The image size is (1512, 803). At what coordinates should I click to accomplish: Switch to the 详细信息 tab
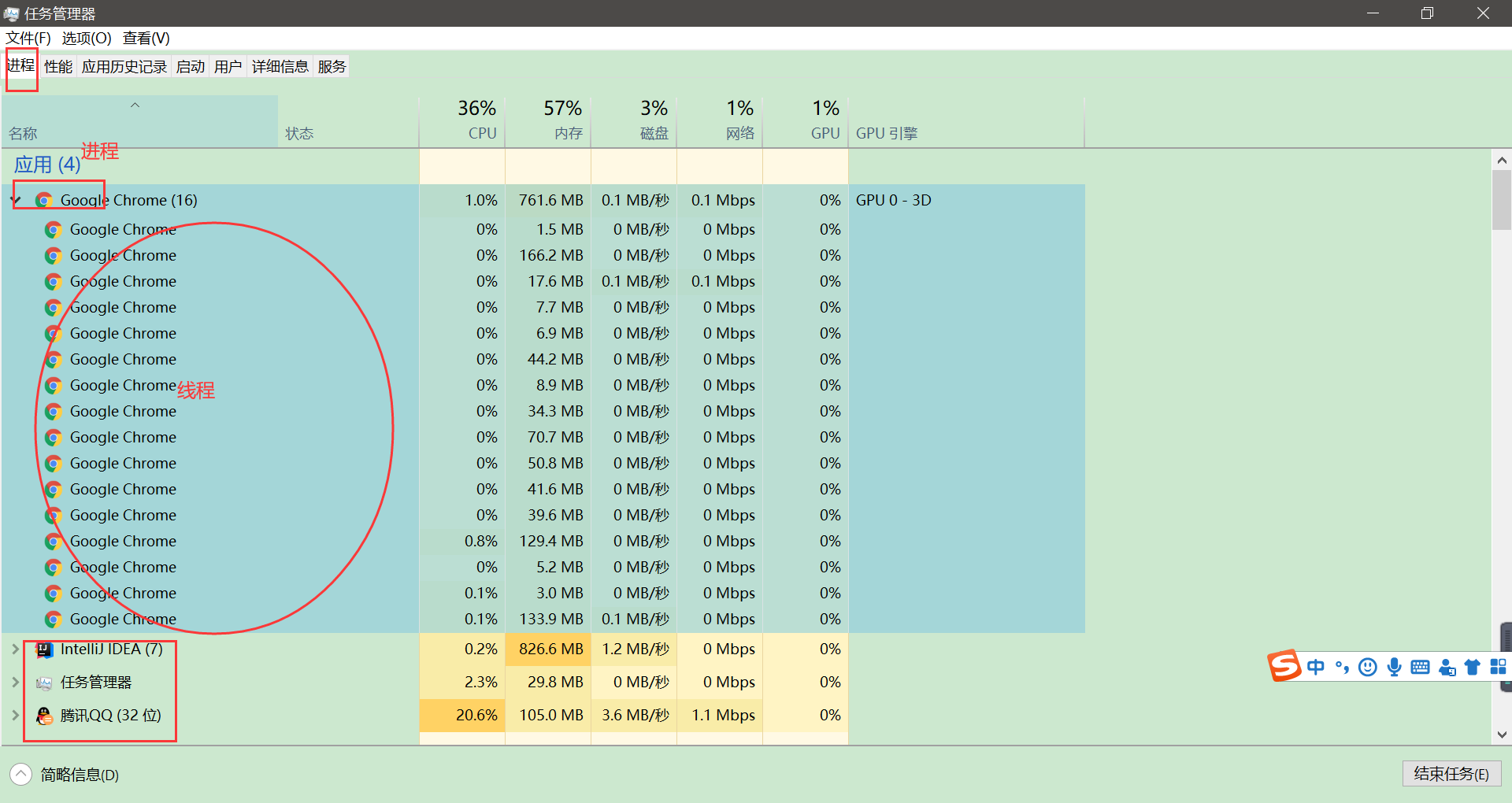click(x=280, y=67)
